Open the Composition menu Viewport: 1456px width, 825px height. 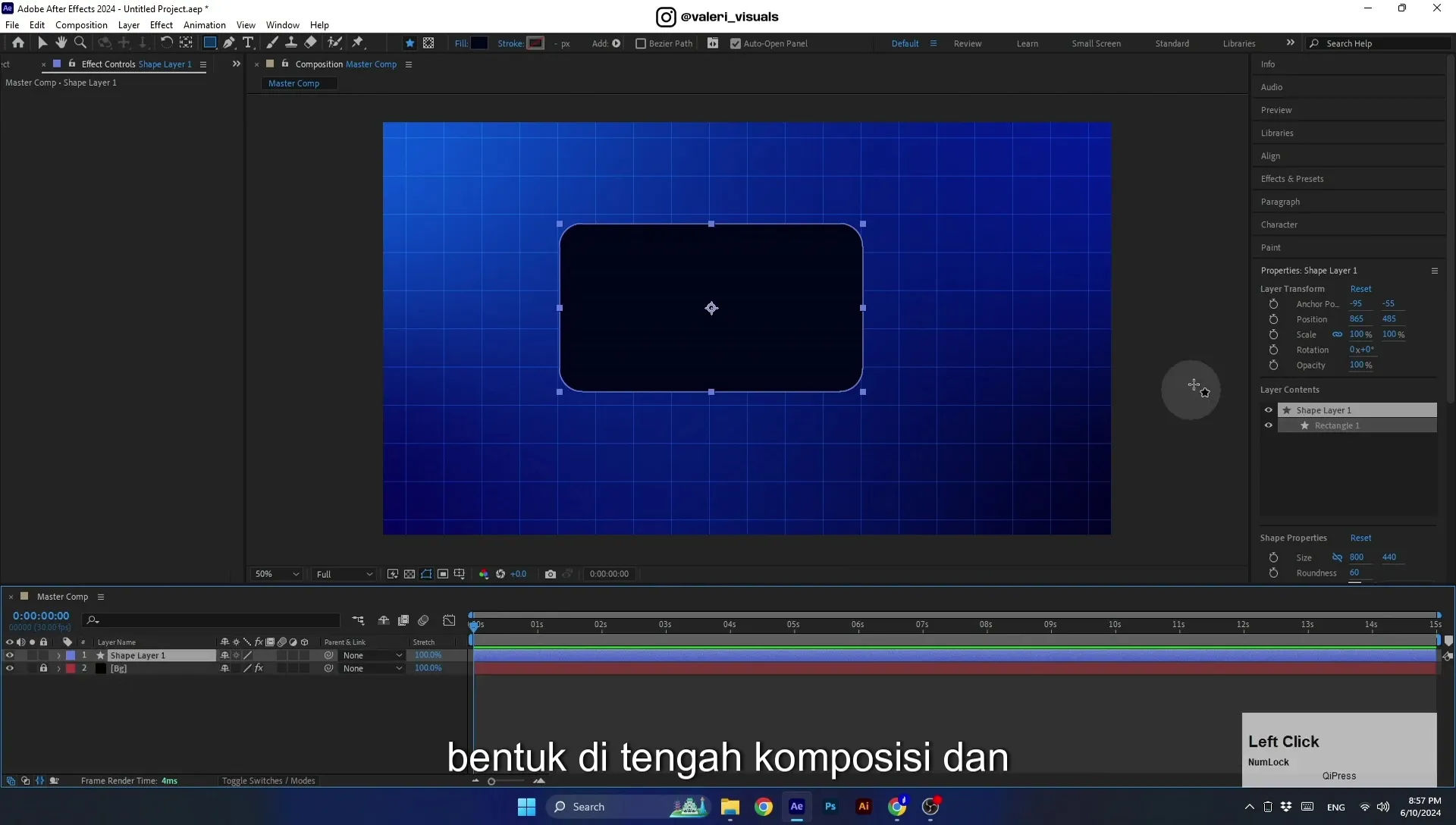coord(81,25)
